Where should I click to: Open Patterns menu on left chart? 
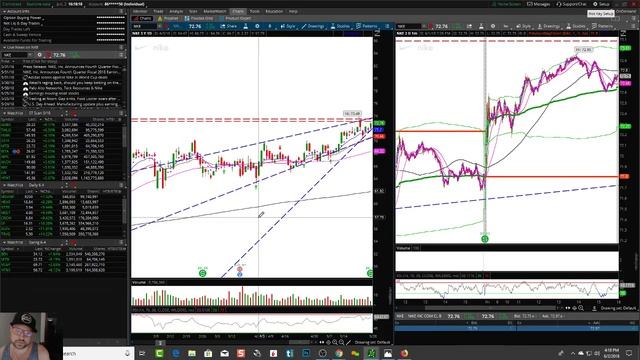click(367, 26)
